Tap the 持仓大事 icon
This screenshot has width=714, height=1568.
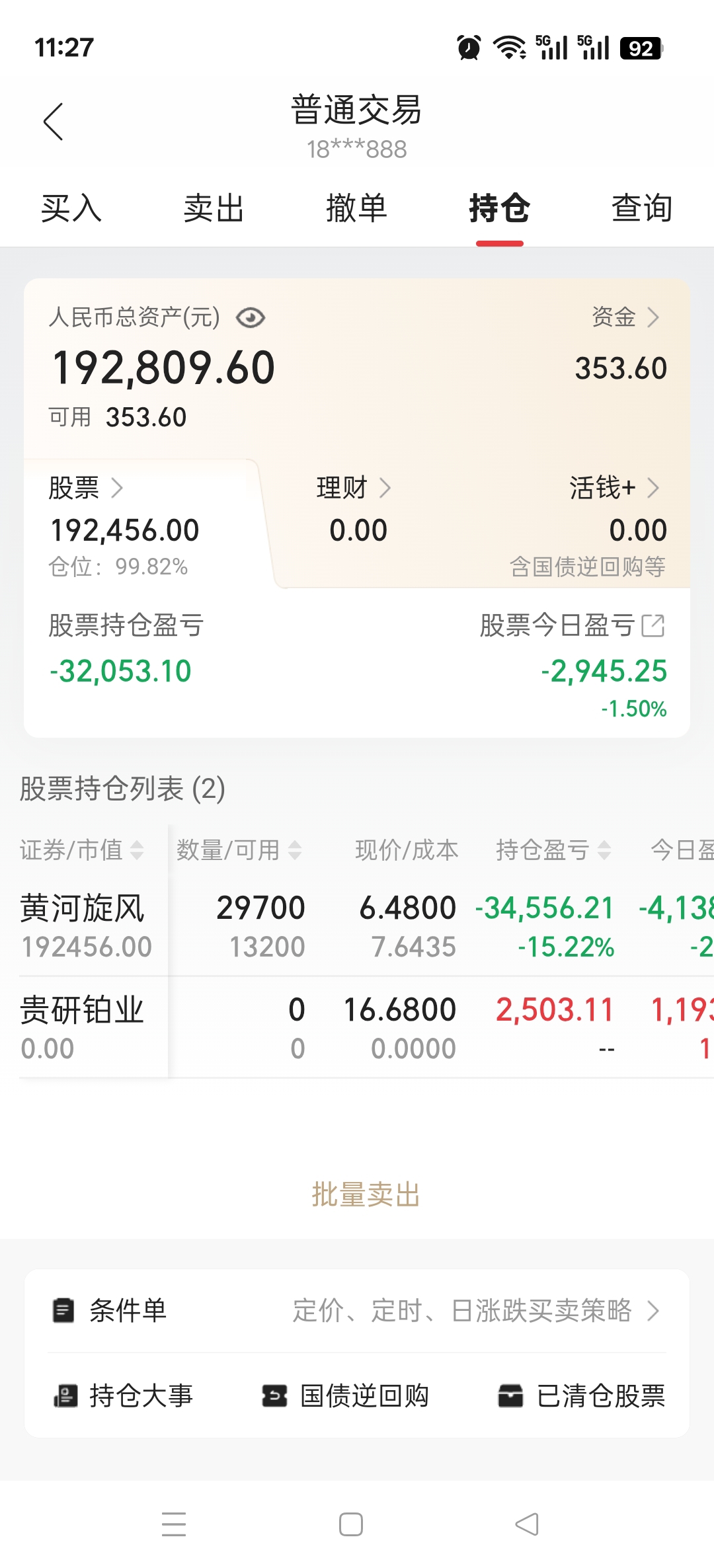tap(65, 1395)
